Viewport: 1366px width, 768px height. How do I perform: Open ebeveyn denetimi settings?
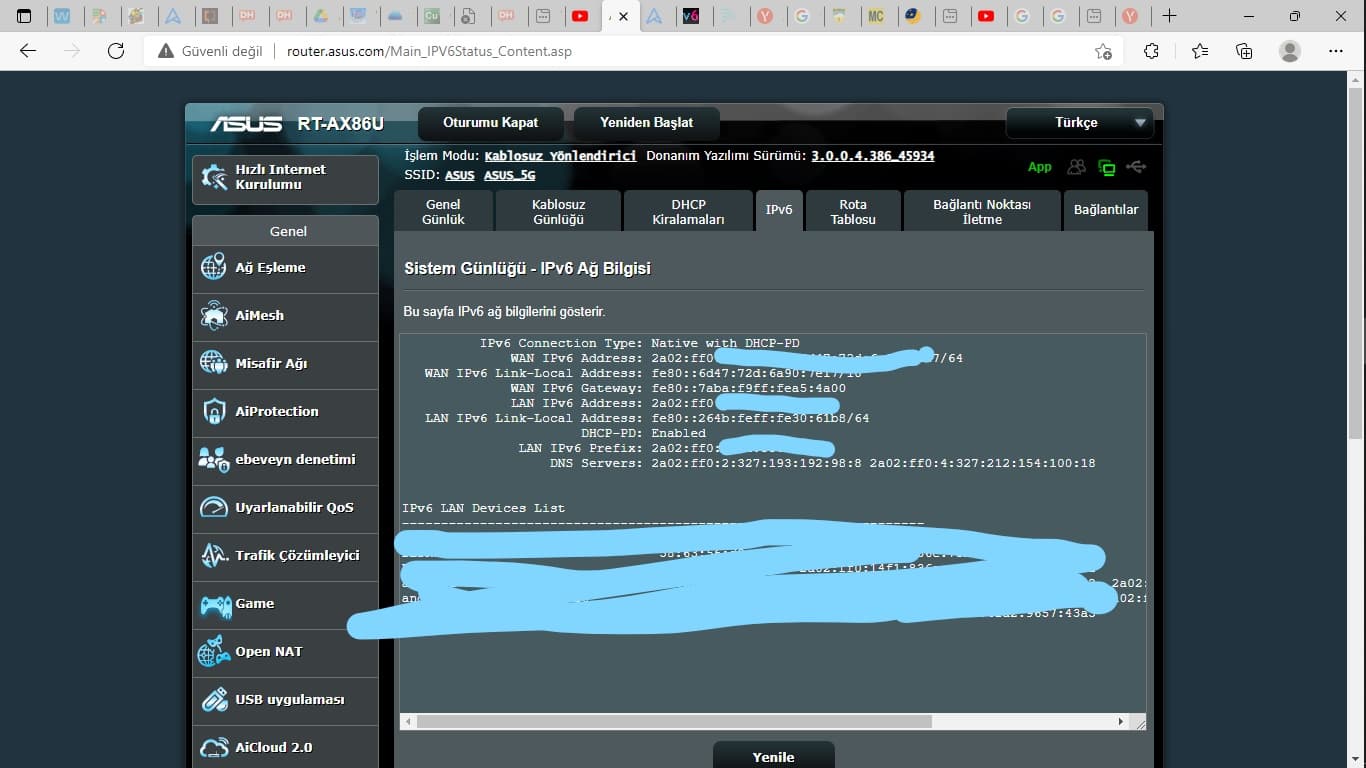(x=285, y=460)
